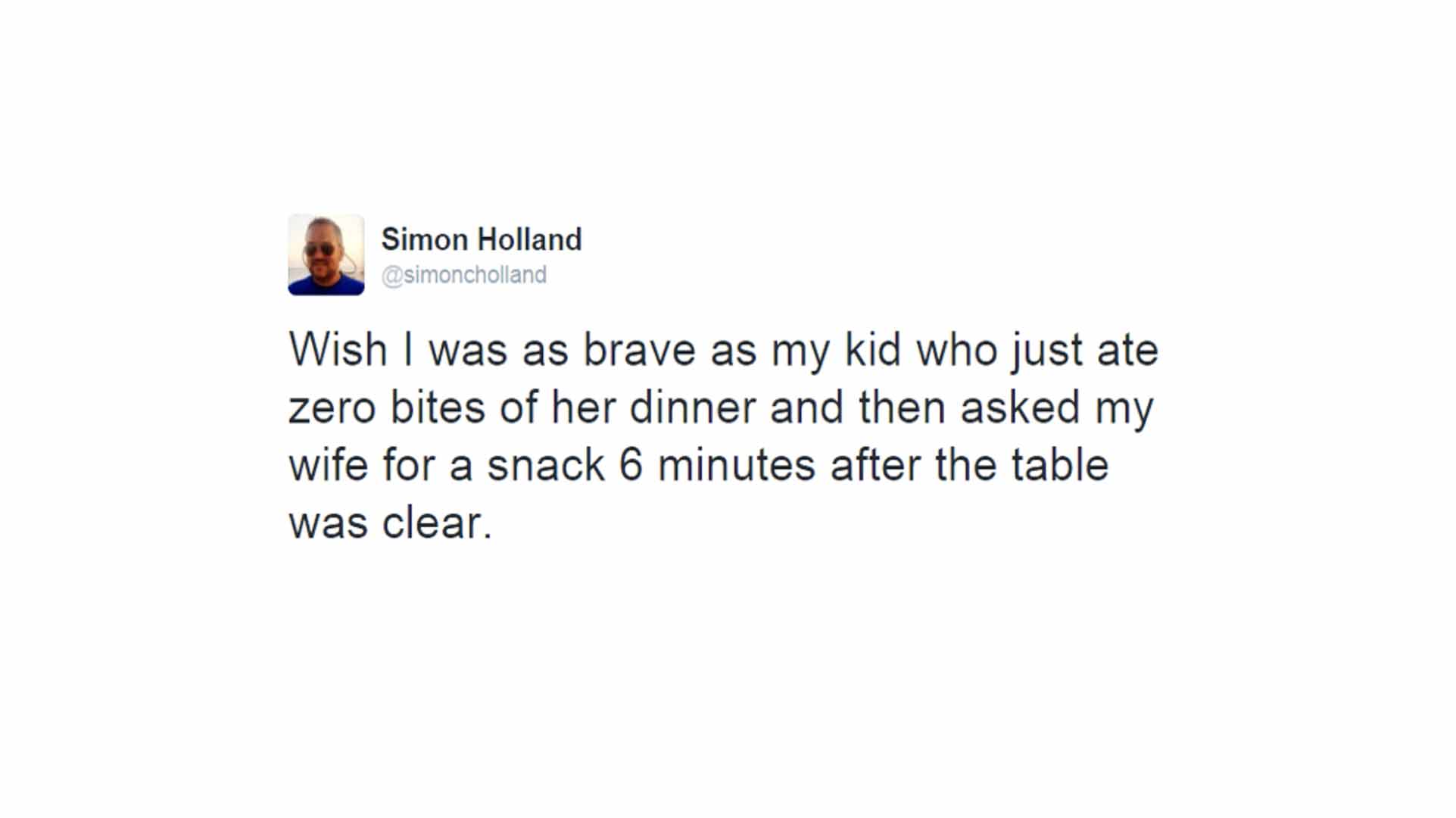The width and height of the screenshot is (1456, 818).
Task: Click the Simon Holland display name
Action: click(x=482, y=239)
